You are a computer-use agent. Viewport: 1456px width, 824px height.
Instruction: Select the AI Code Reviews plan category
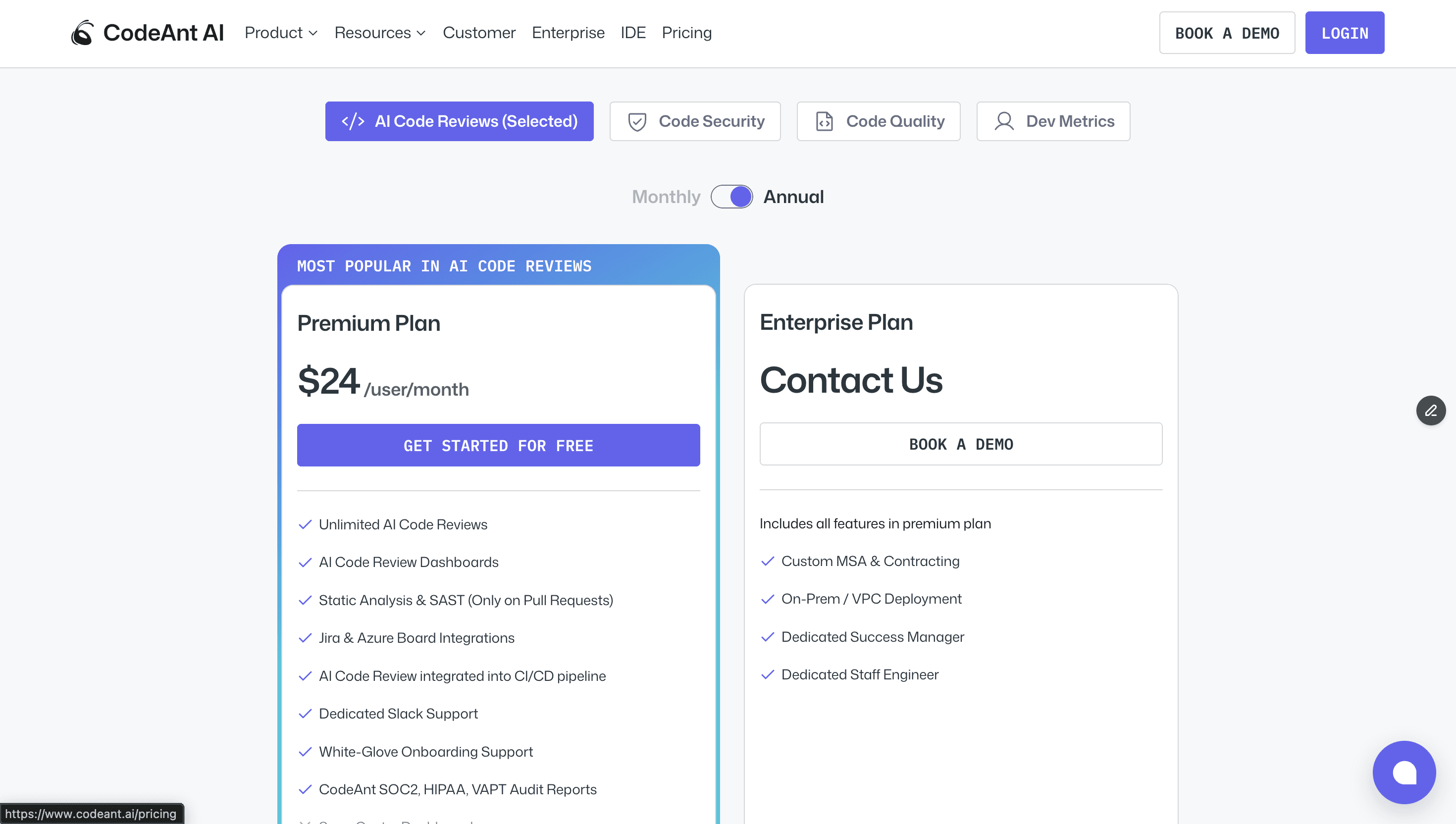(x=459, y=120)
